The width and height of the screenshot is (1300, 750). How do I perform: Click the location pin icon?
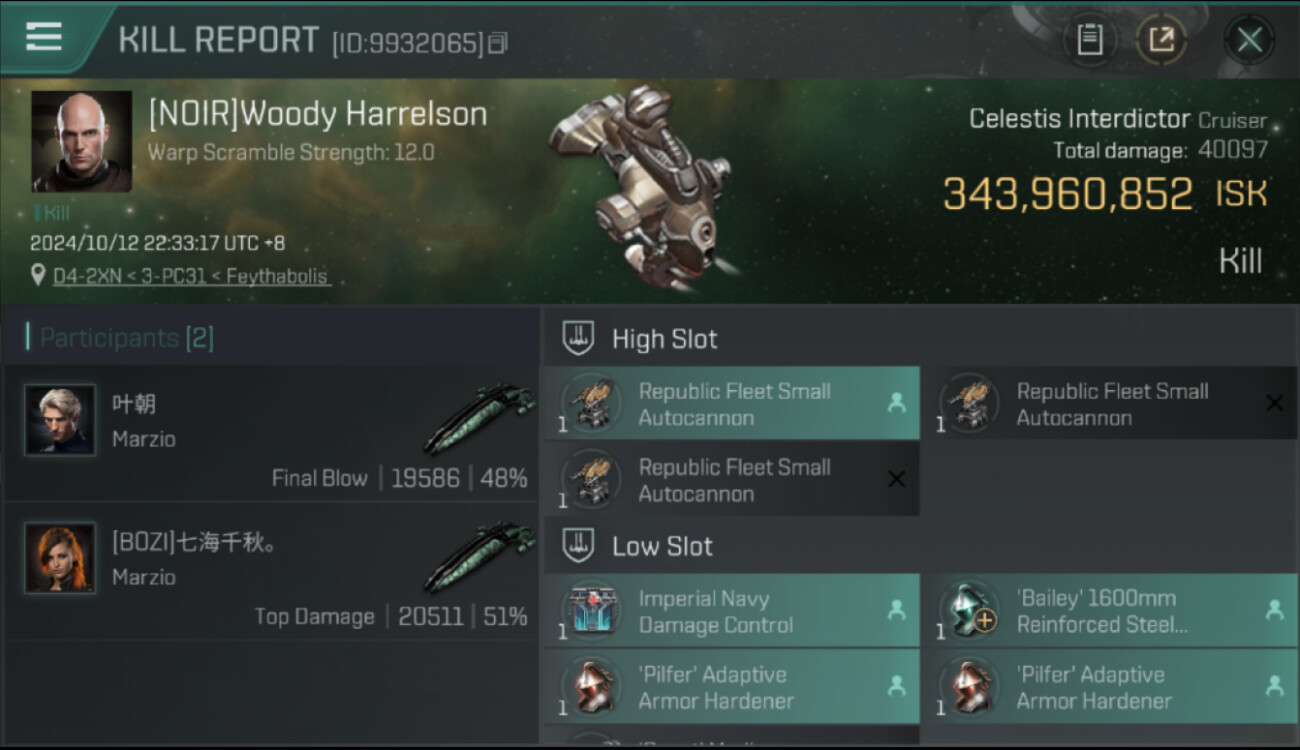(39, 275)
